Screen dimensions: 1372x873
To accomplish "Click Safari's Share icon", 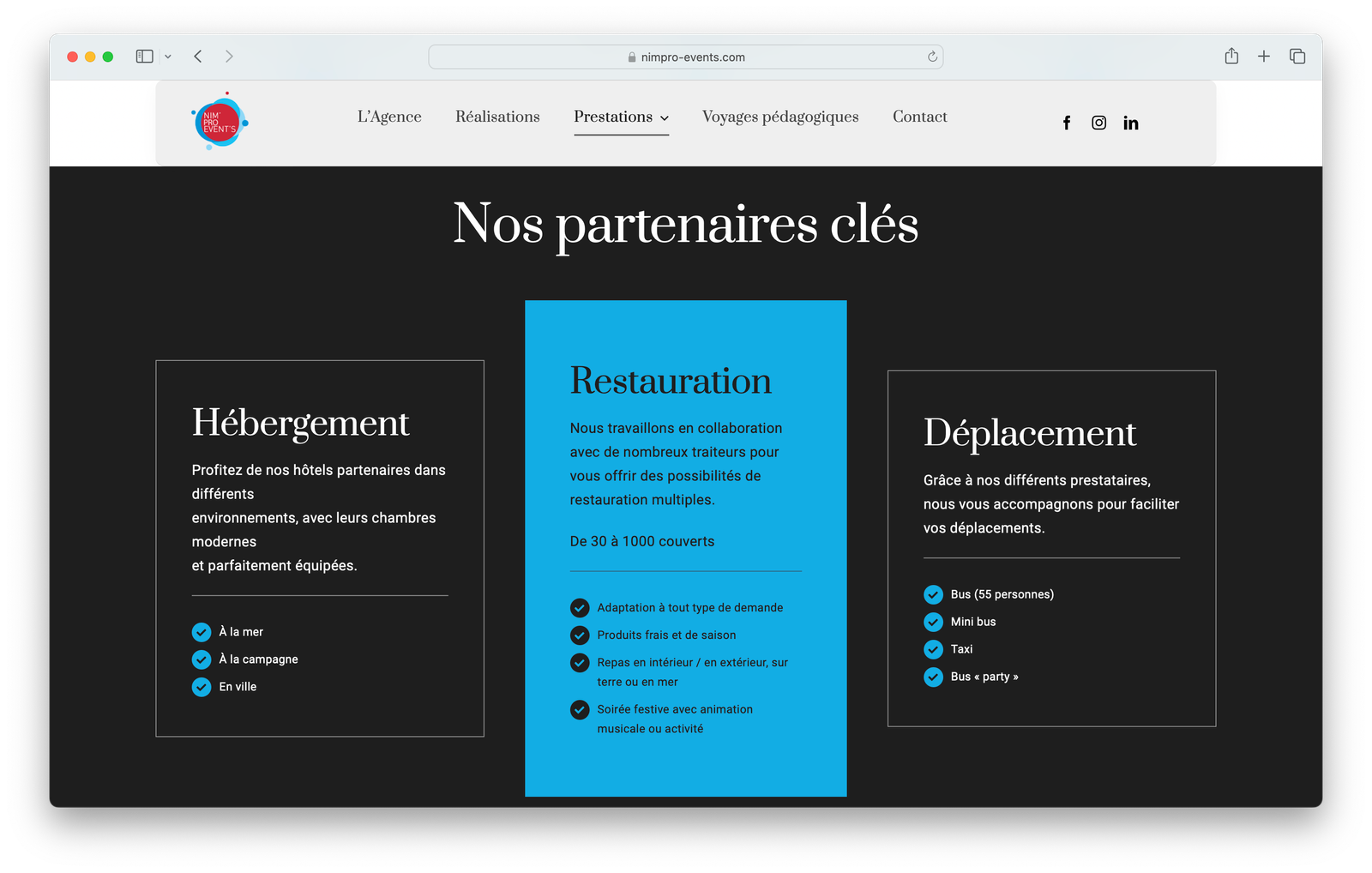I will (x=1231, y=57).
